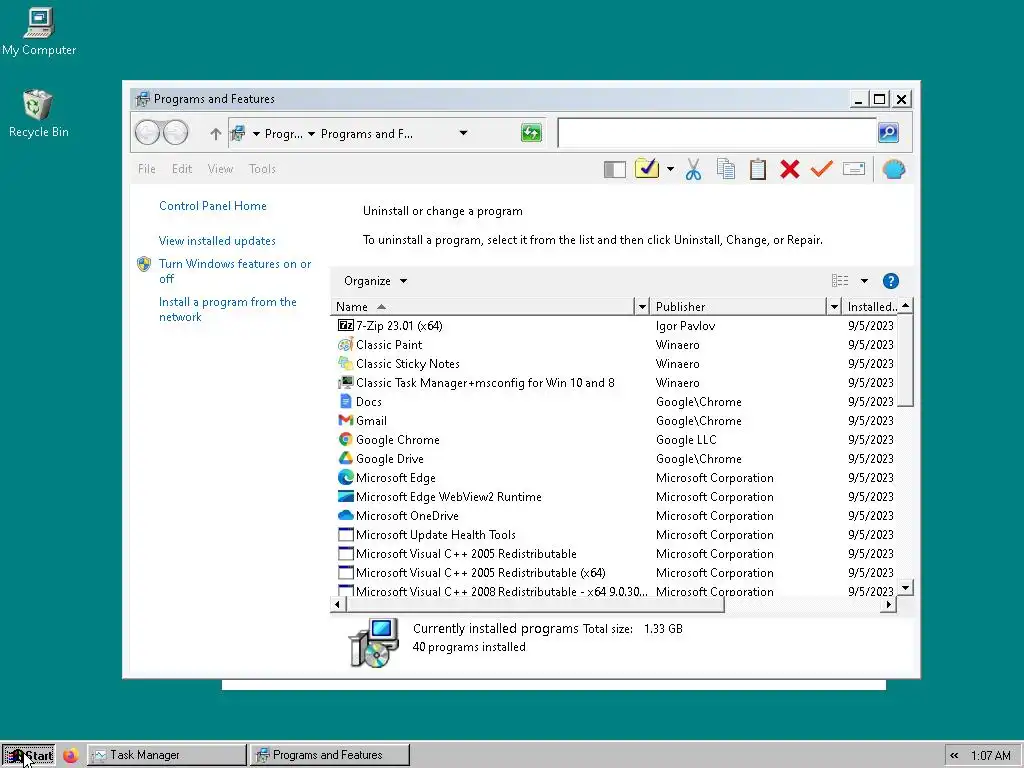This screenshot has height=768, width=1024.
Task: Open the Recycle Bin desktop icon
Action: 39,114
